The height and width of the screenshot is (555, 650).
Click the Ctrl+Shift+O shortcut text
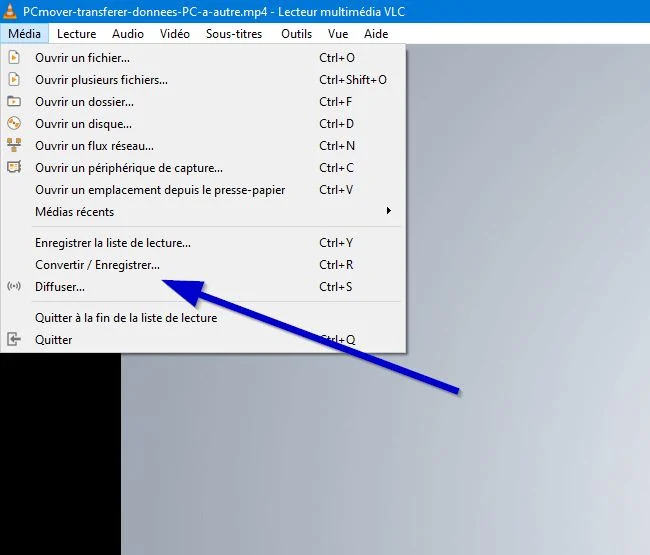353,80
